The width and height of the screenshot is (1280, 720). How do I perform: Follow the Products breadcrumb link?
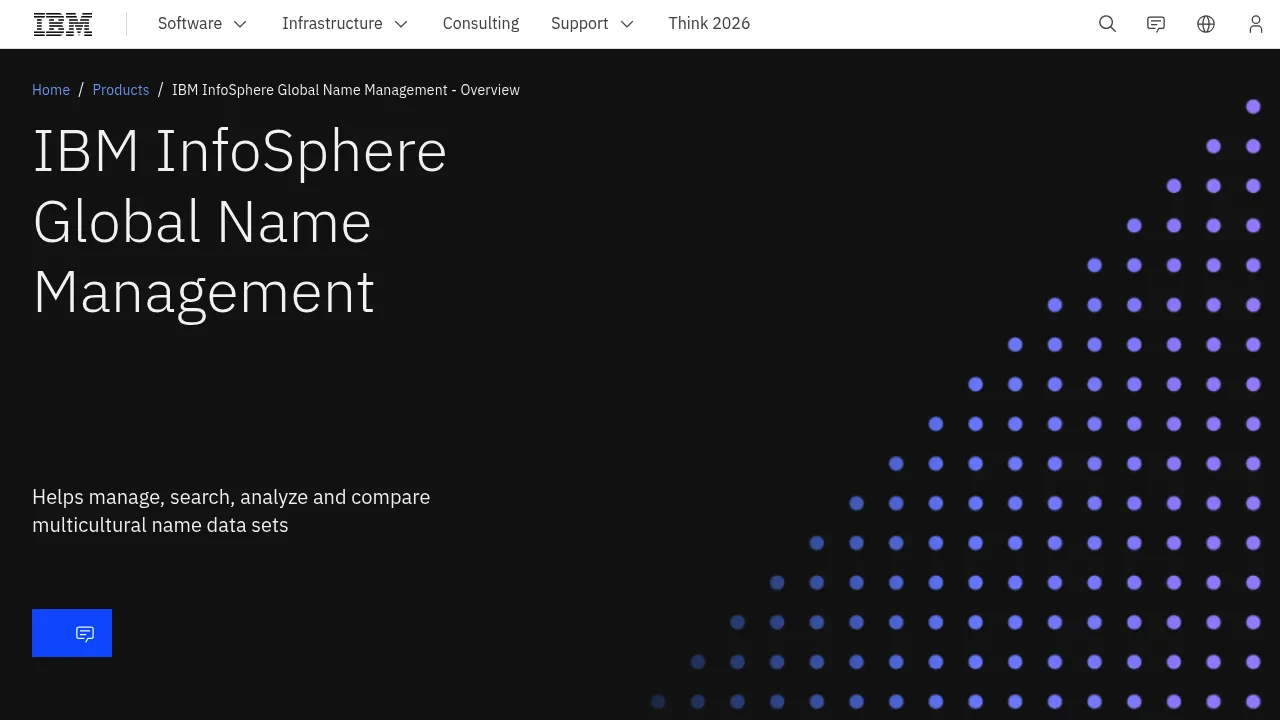point(121,90)
